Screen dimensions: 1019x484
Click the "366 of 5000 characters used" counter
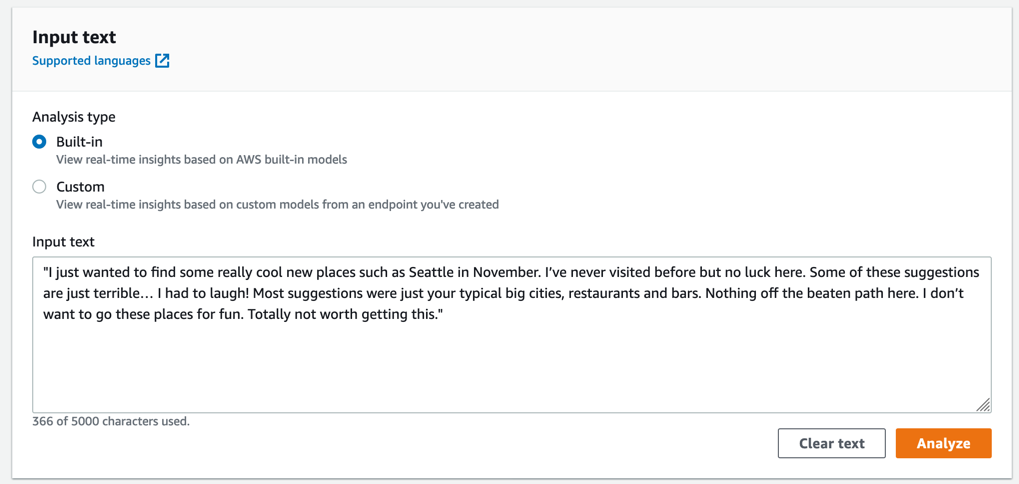pos(111,422)
